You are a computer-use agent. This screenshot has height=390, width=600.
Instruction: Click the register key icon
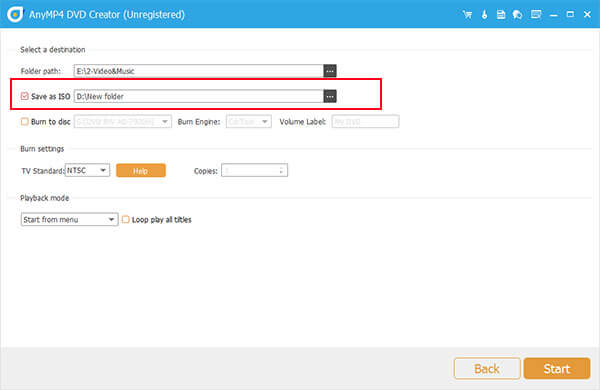coord(484,15)
